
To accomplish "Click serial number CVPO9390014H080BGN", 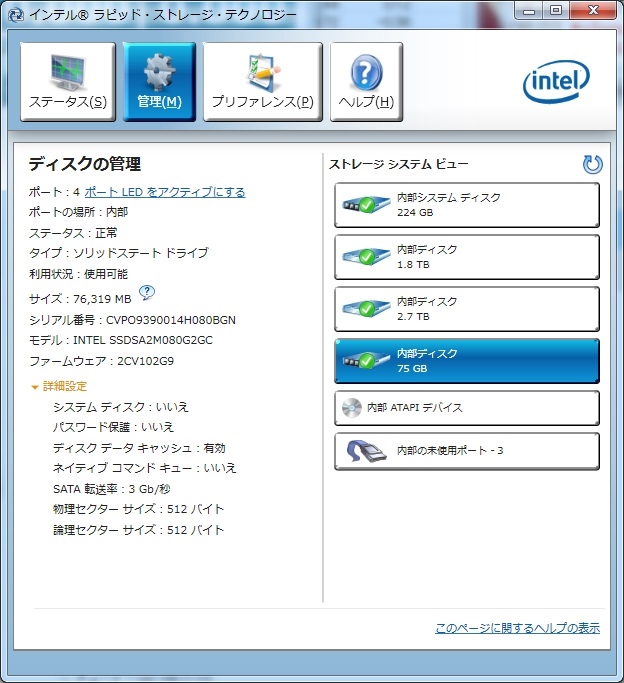I will pos(171,320).
